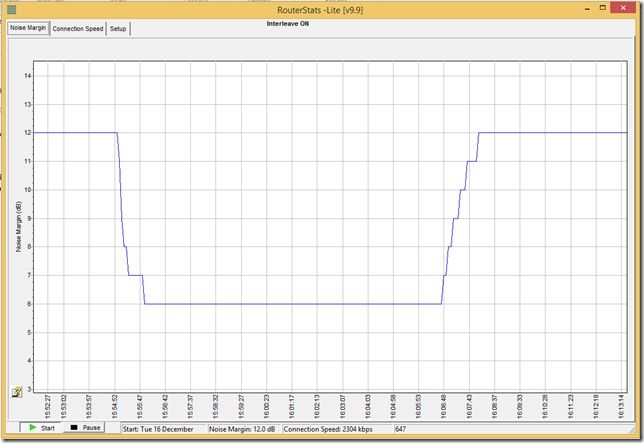
Task: Click the y-axis value 6
Action: pyautogui.click(x=29, y=304)
